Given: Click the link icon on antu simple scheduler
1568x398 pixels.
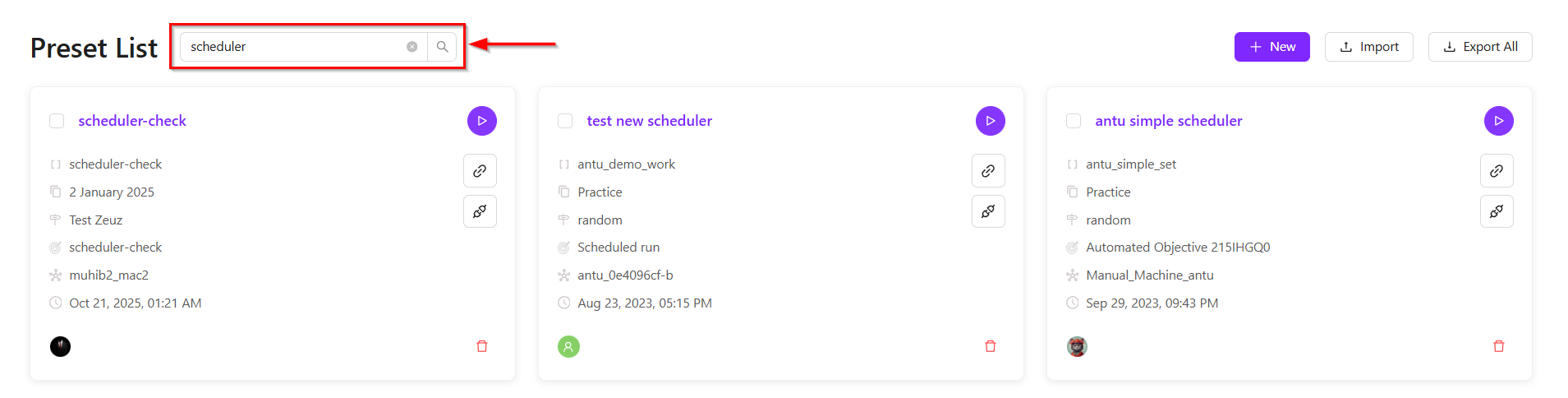Looking at the screenshot, I should coord(1497,171).
